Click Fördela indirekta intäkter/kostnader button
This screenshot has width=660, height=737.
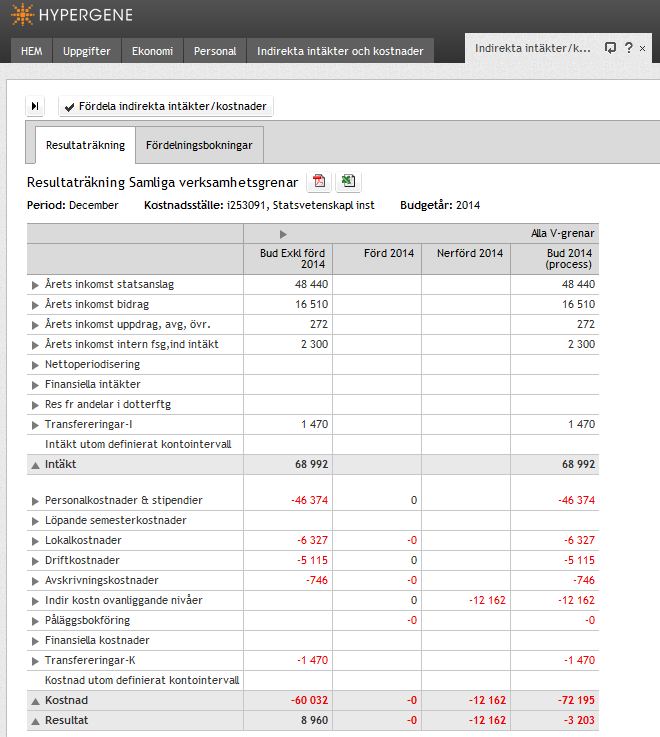(166, 106)
